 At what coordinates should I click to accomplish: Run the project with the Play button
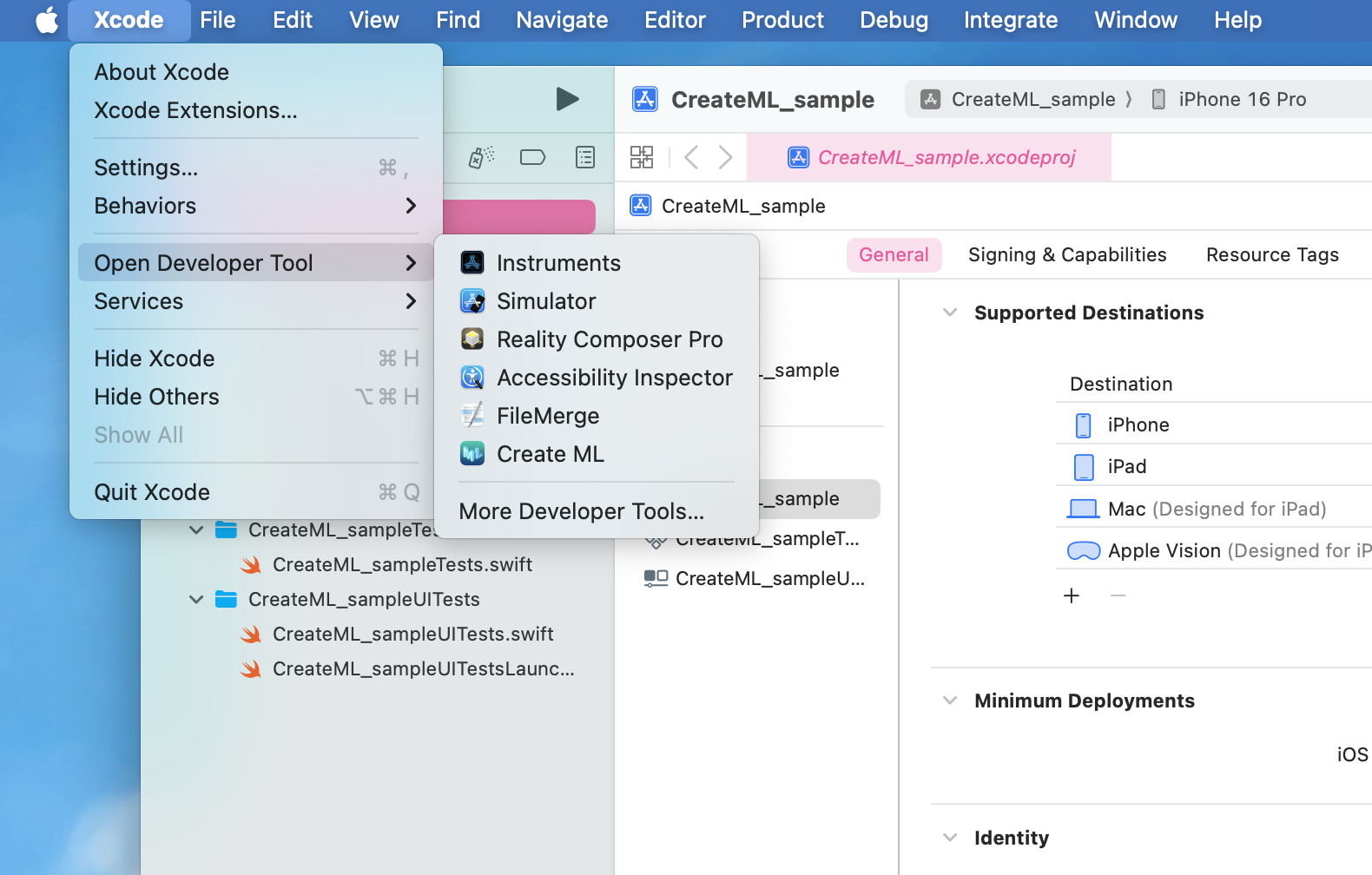point(567,99)
